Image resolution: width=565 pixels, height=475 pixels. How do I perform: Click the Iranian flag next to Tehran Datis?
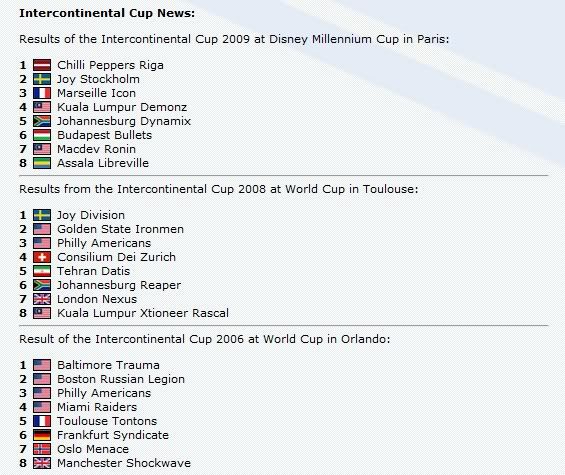pos(42,271)
